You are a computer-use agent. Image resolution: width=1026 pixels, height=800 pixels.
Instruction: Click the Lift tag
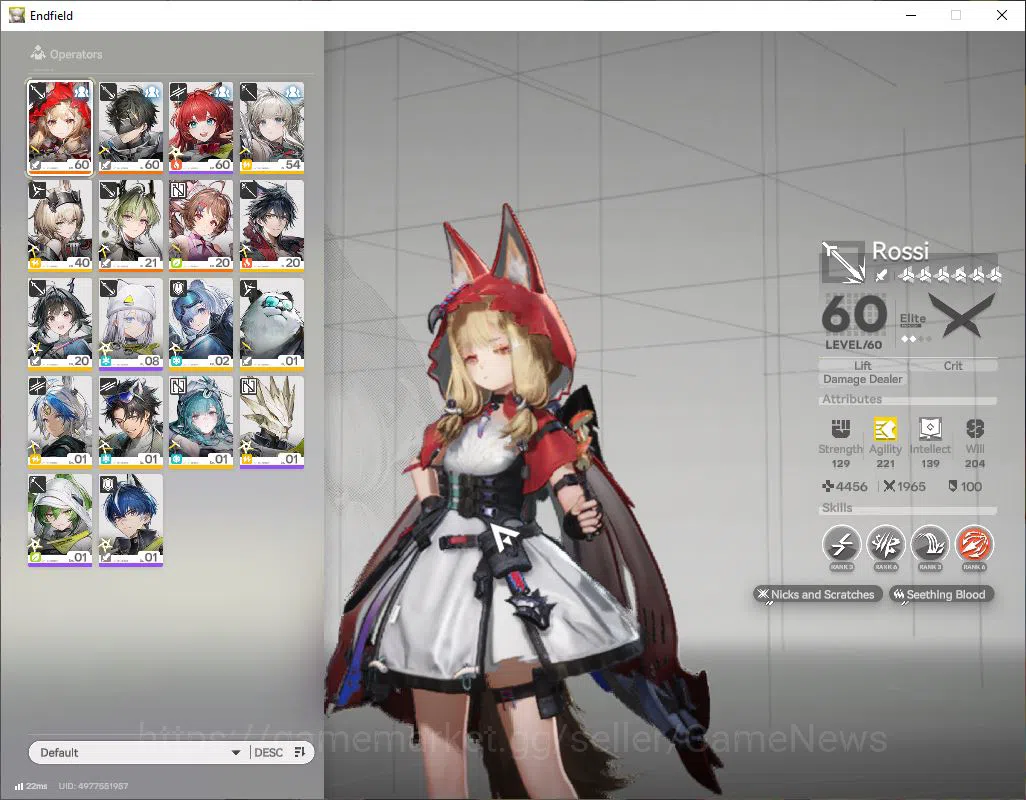point(862,366)
